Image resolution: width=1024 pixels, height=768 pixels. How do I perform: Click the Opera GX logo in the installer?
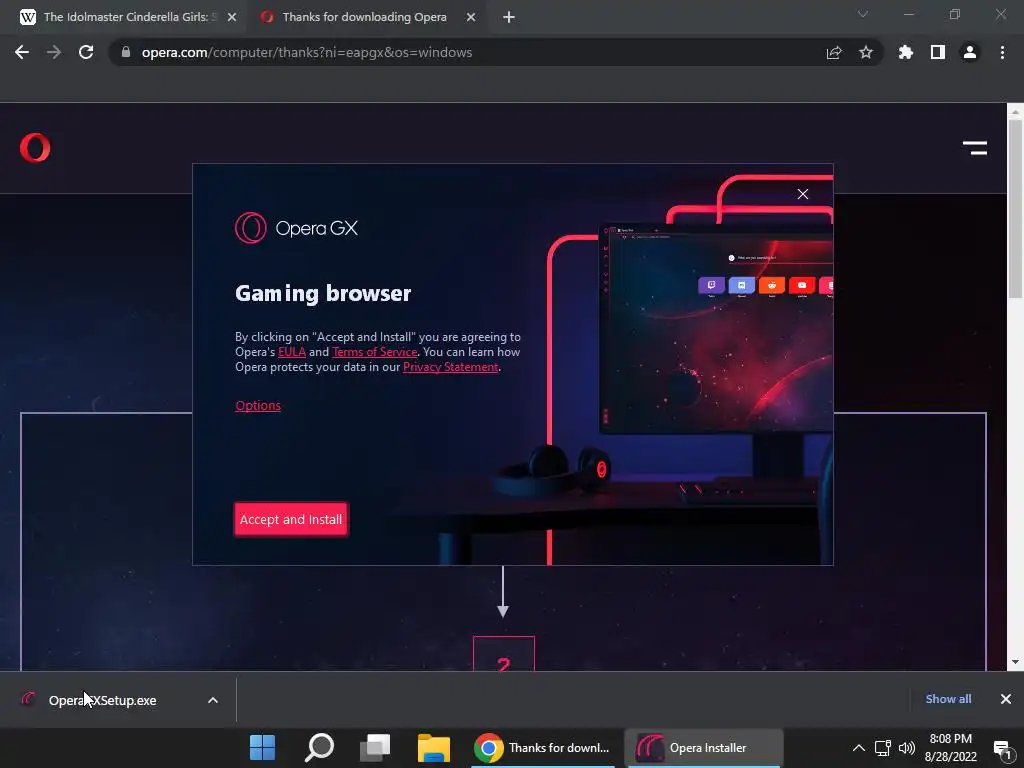click(x=296, y=228)
